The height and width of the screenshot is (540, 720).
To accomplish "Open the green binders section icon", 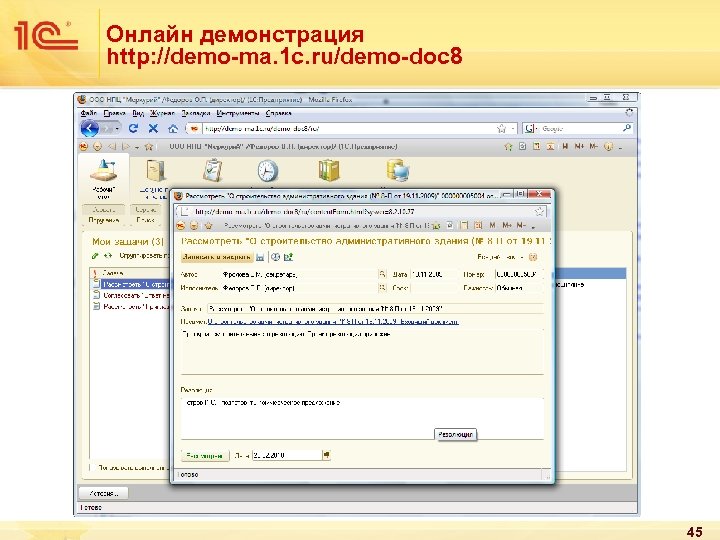I will 329,171.
